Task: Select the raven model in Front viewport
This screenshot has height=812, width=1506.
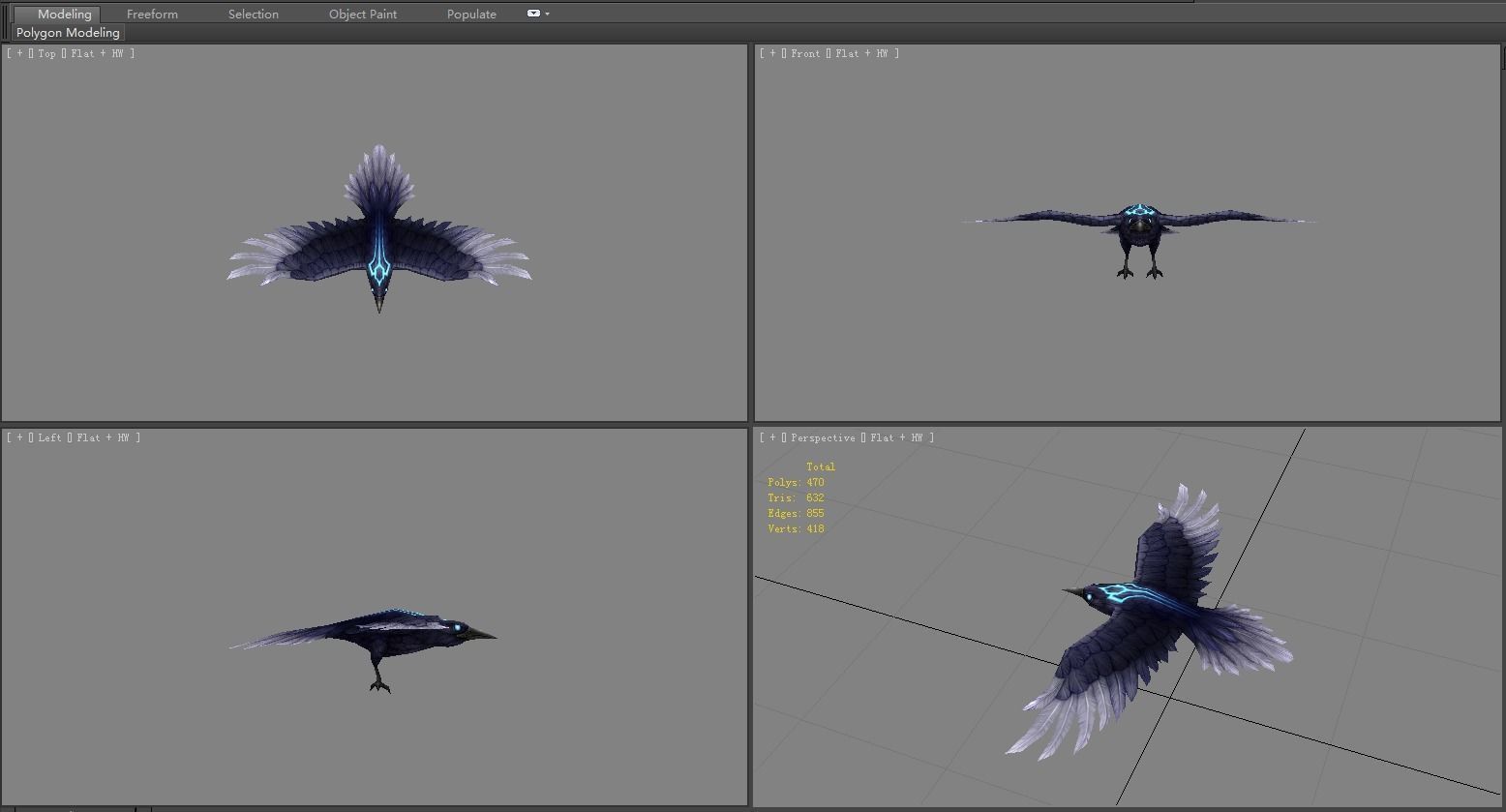Action: pyautogui.click(x=1139, y=225)
